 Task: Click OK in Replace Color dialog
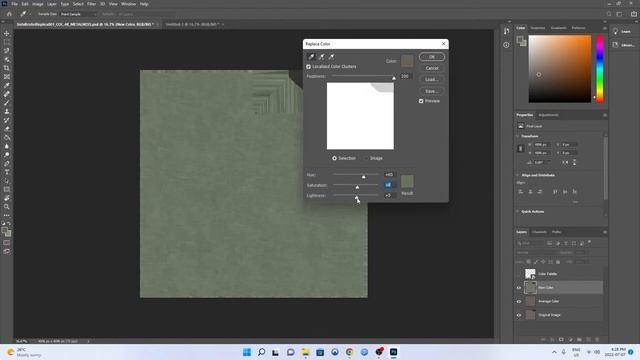pyautogui.click(x=432, y=57)
